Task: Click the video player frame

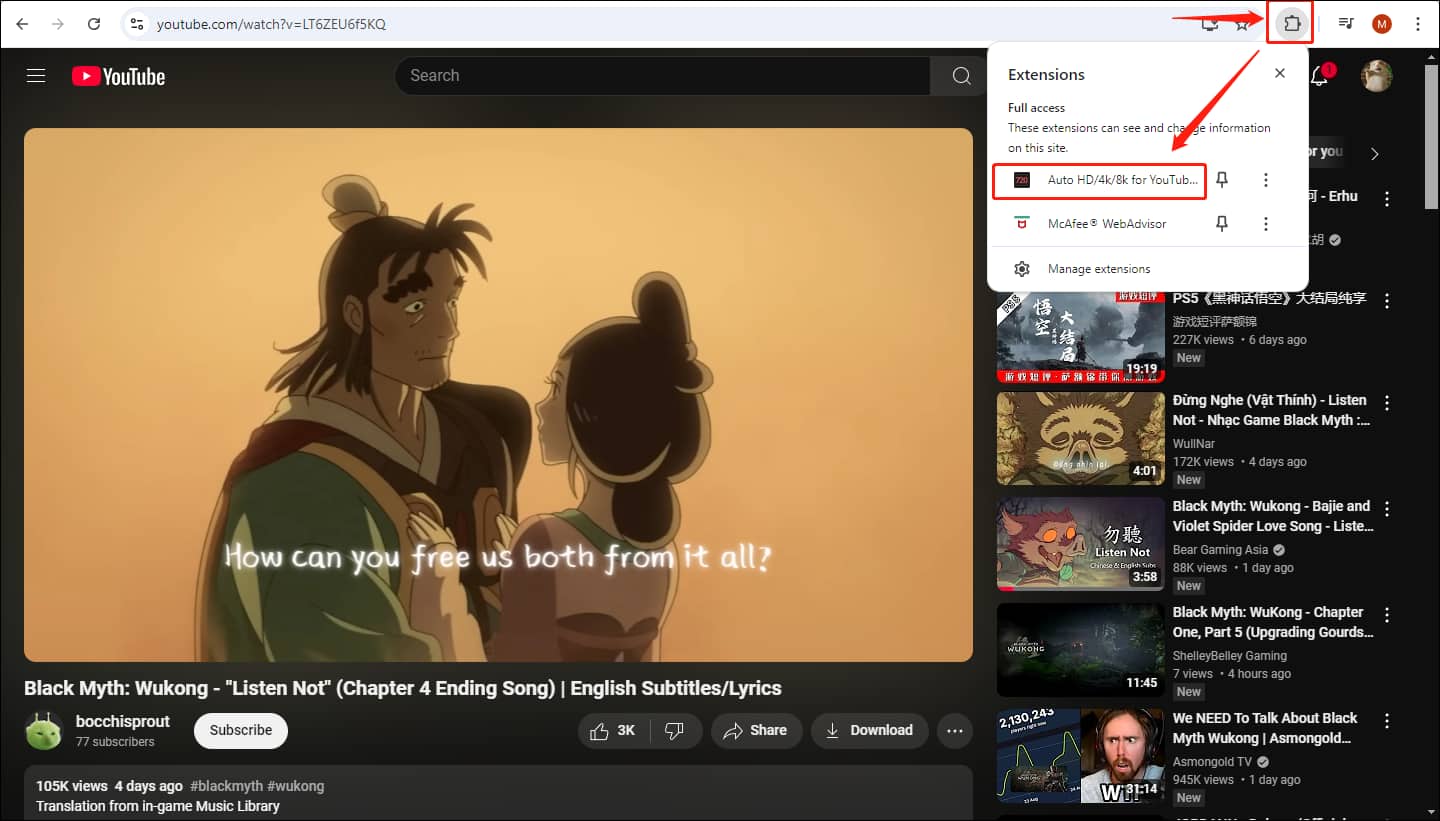Action: coord(498,395)
